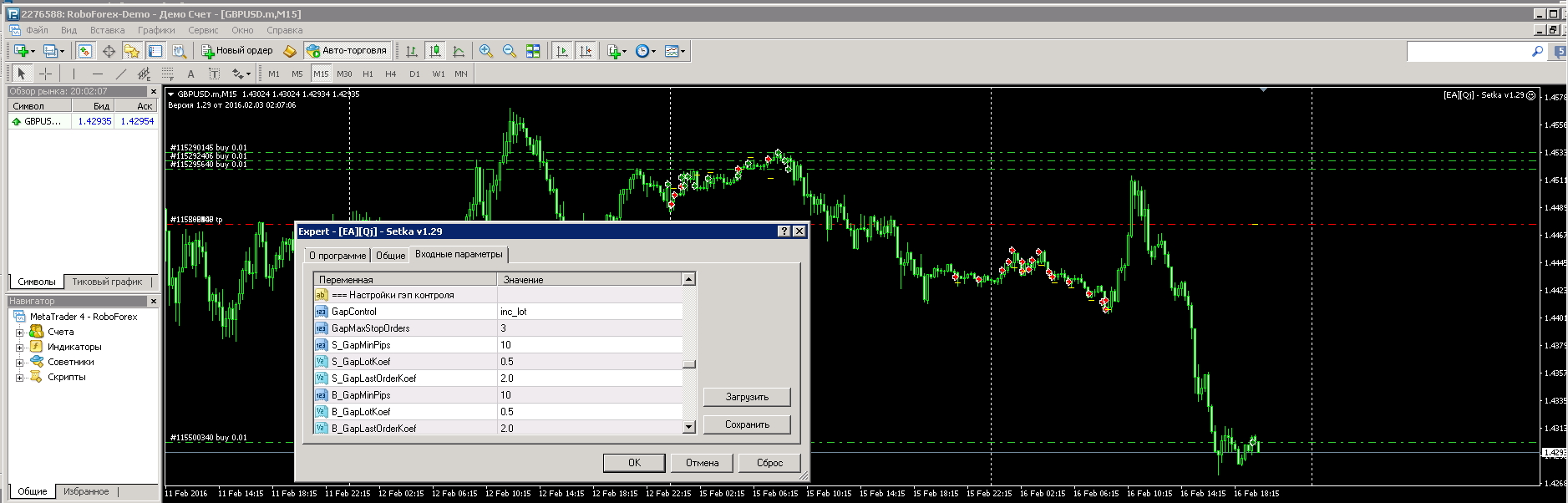Open the Тиковый график tab
The image size is (1568, 503).
107,282
